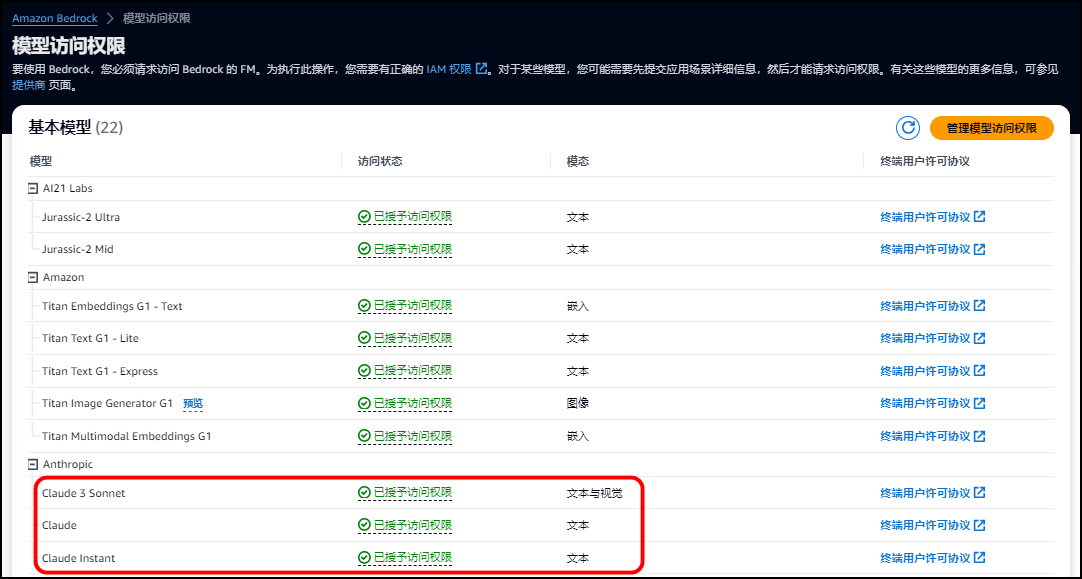Collapse the Amazon provider group
The width and height of the screenshot is (1082, 579).
coord(32,277)
